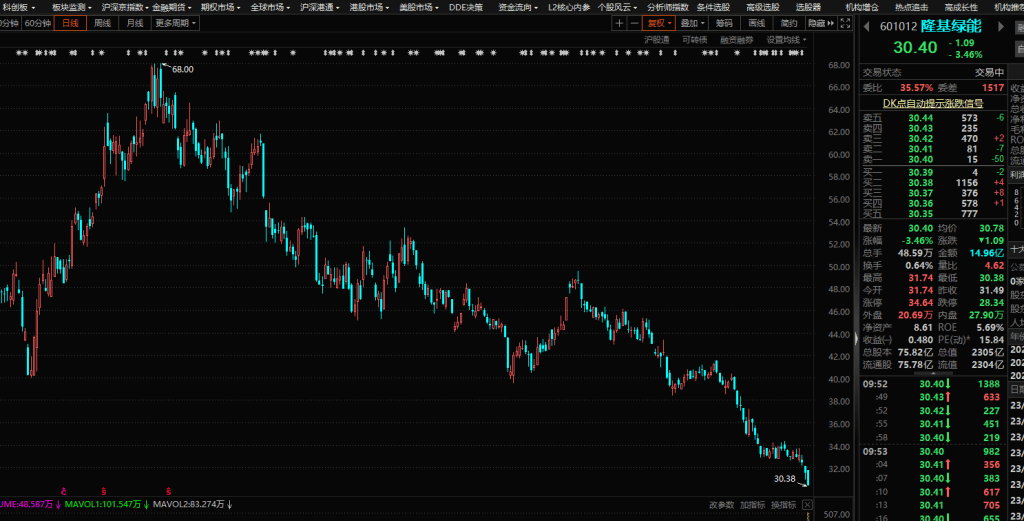This screenshot has width=1024, height=521.
Task: Click 09:52 trade tick row
Action: (933, 384)
